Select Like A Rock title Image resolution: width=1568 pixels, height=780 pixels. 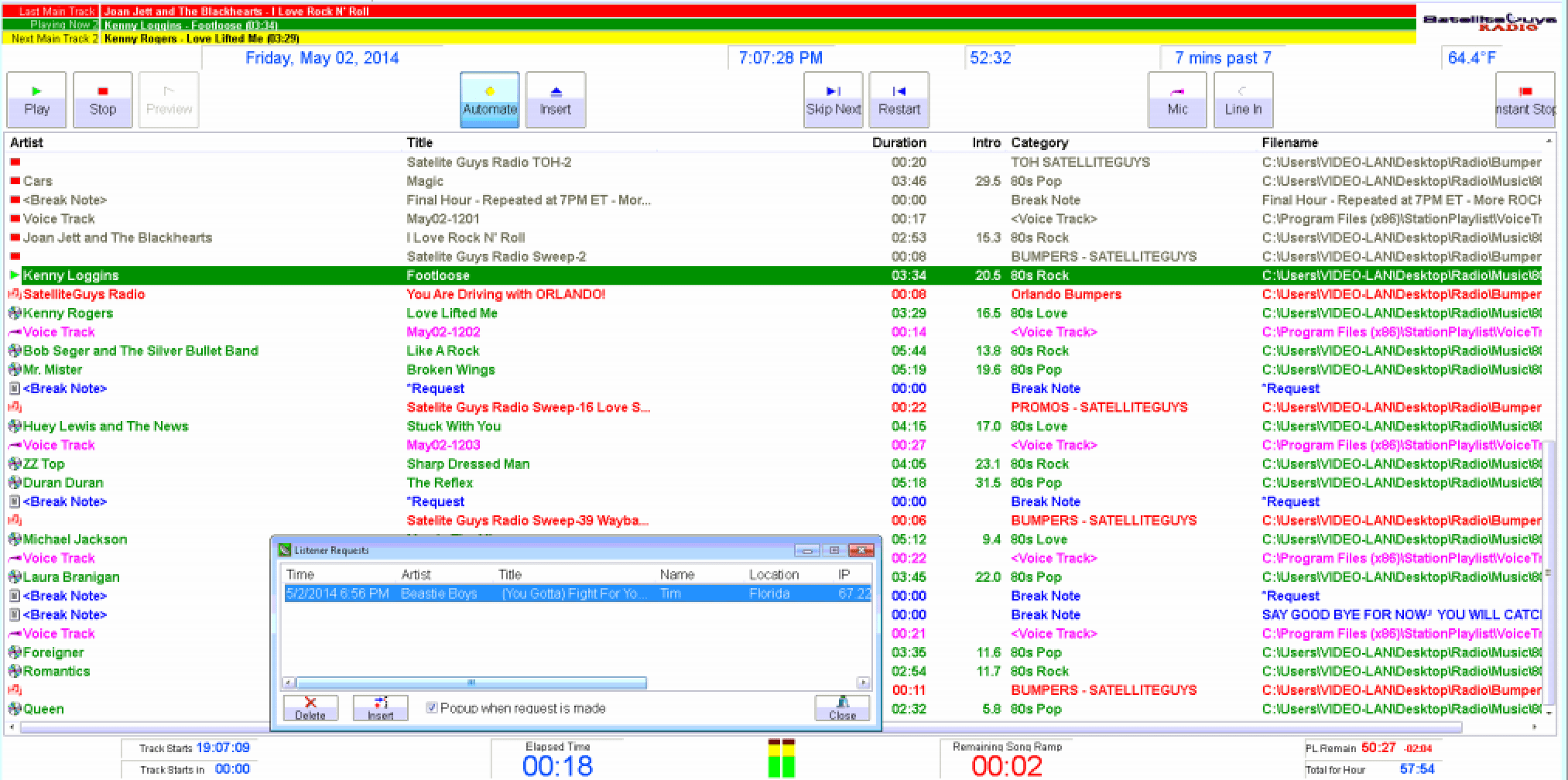coord(443,351)
